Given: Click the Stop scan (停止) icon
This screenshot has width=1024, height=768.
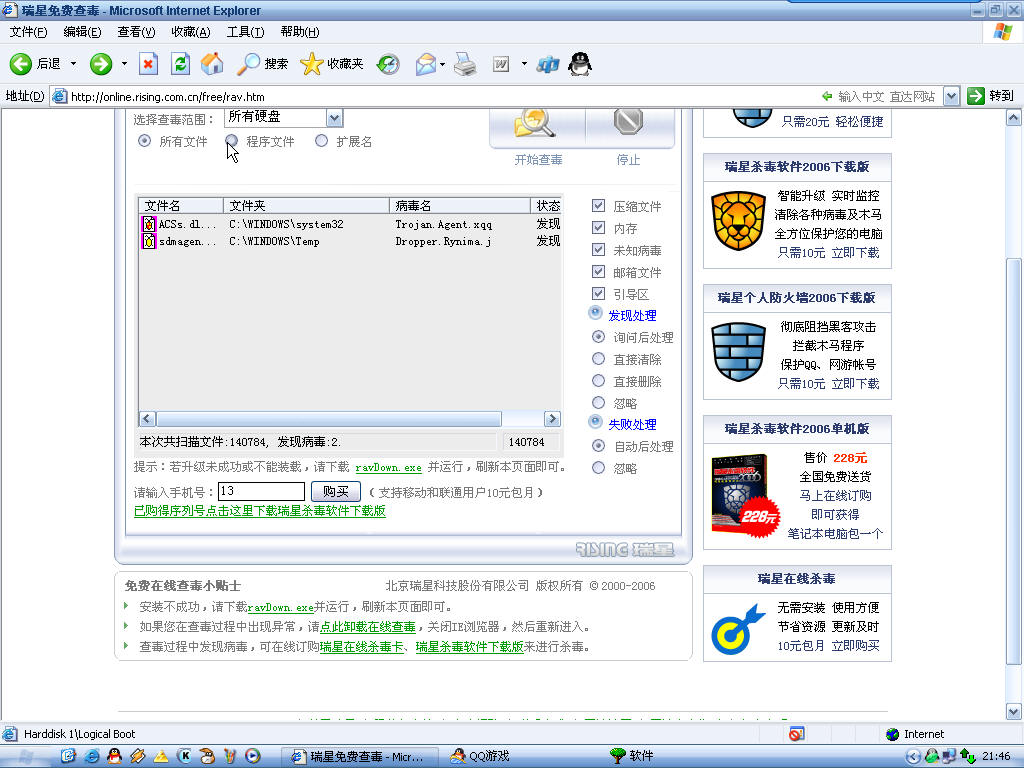Looking at the screenshot, I should [628, 122].
